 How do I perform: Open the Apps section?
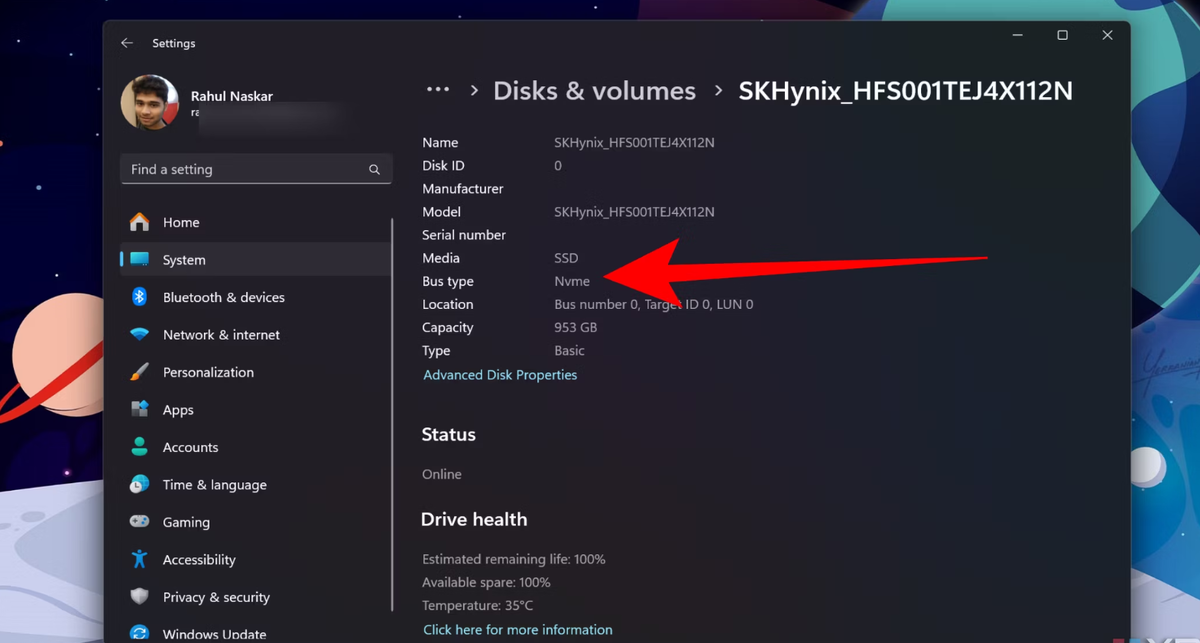[255, 410]
